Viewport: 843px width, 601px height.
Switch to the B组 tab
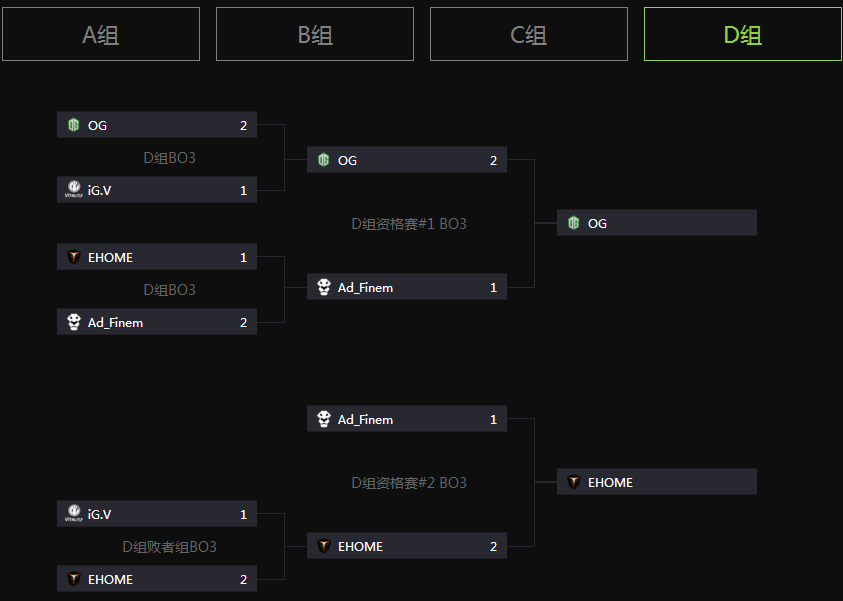315,34
